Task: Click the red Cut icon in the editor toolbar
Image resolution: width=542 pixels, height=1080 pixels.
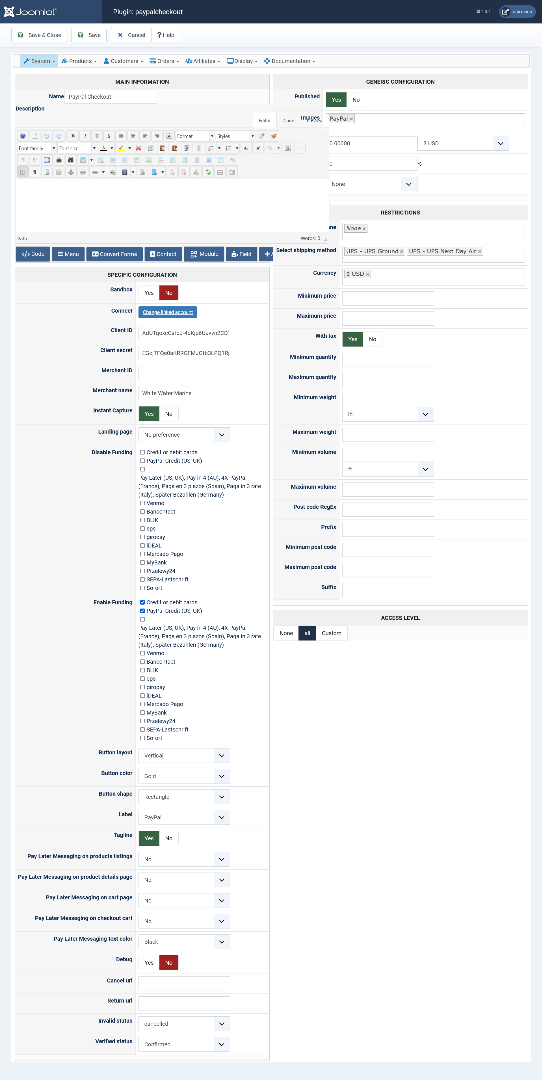Action: pyautogui.click(x=138, y=147)
